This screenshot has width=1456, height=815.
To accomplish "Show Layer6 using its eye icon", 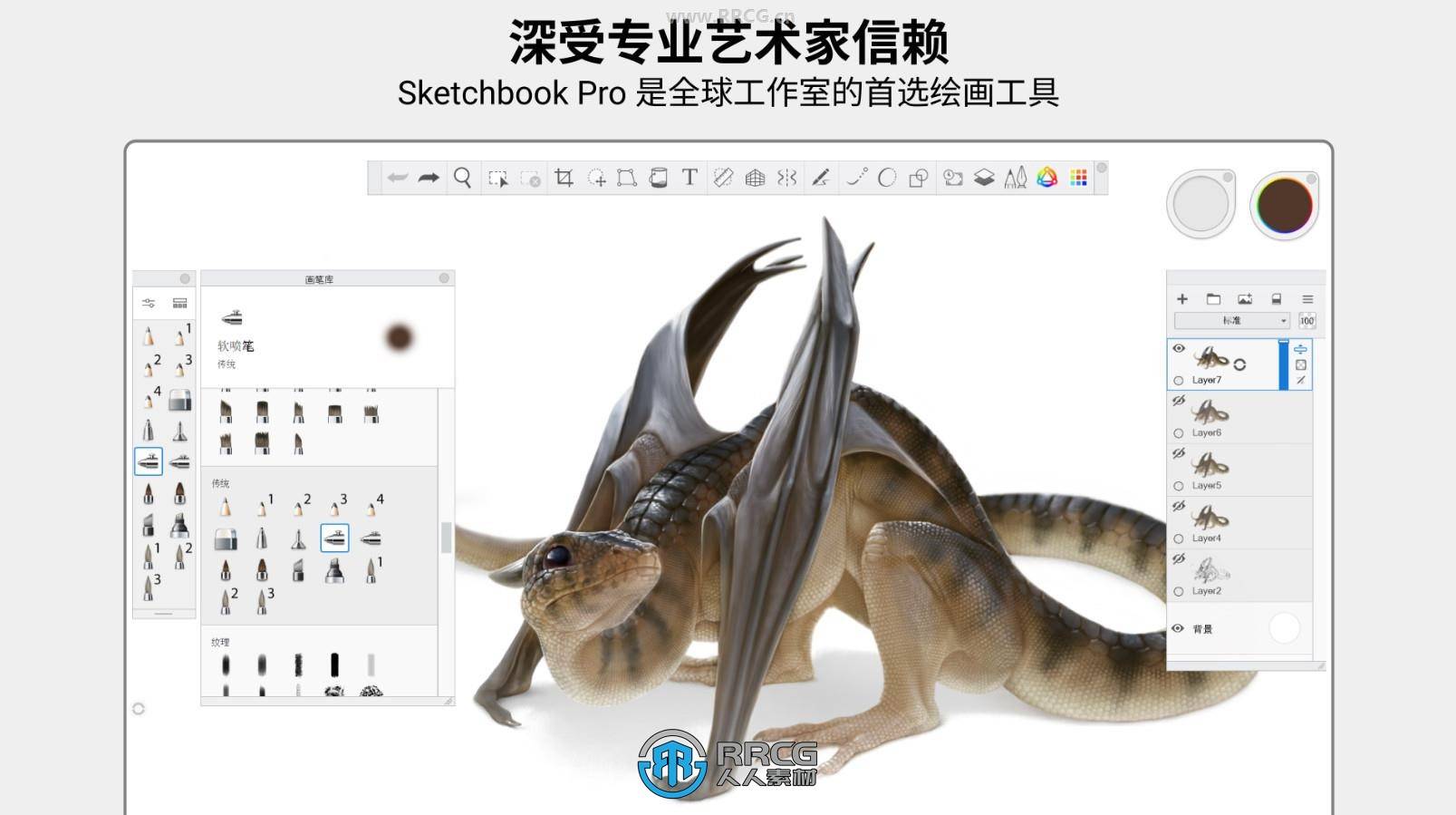I will click(1179, 401).
